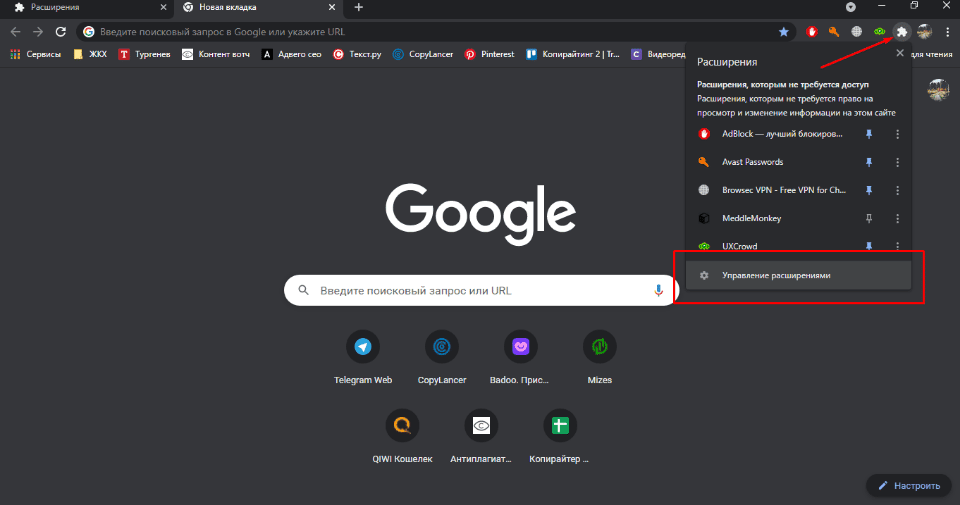
Task: Open Chrome's main three-dot menu
Action: tap(947, 32)
